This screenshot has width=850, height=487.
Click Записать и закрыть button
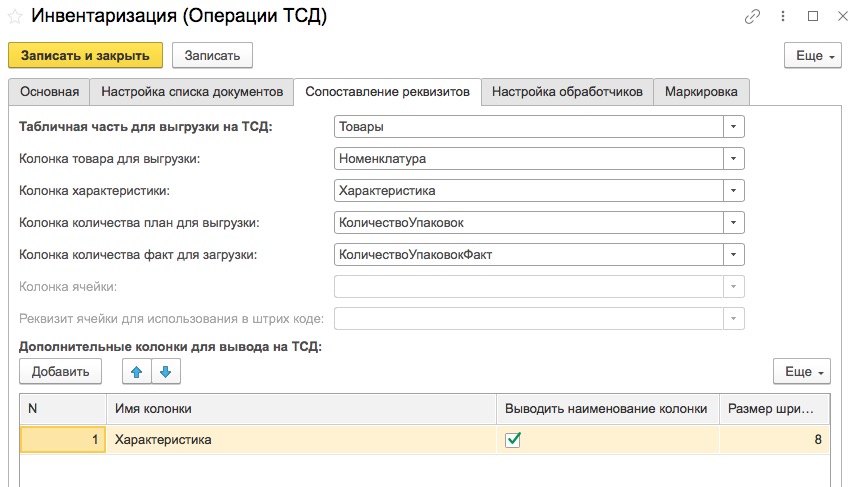tap(85, 55)
